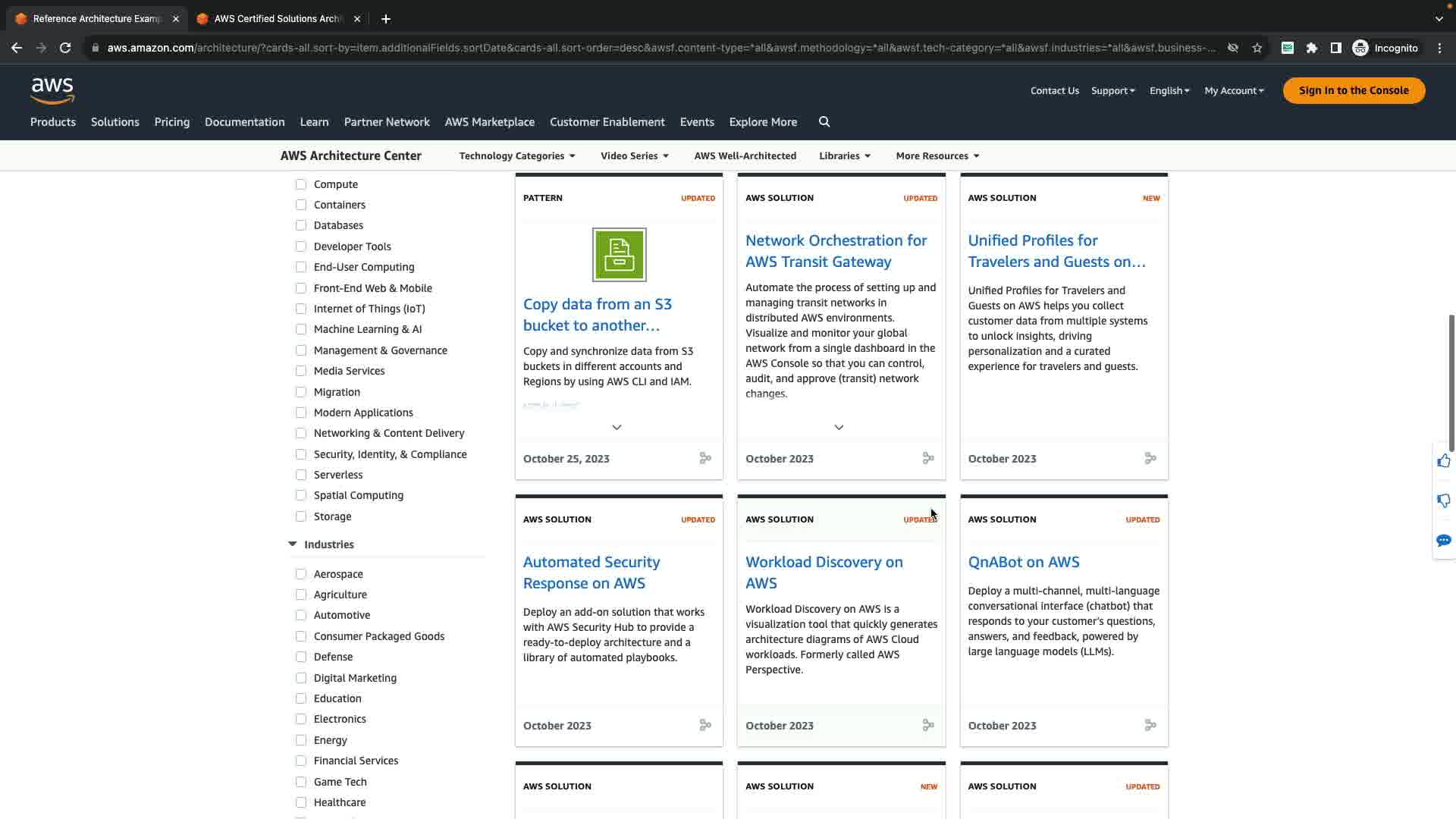This screenshot has height=819, width=1456.
Task: Expand the Network Orchestration card chevron
Action: 839,428
